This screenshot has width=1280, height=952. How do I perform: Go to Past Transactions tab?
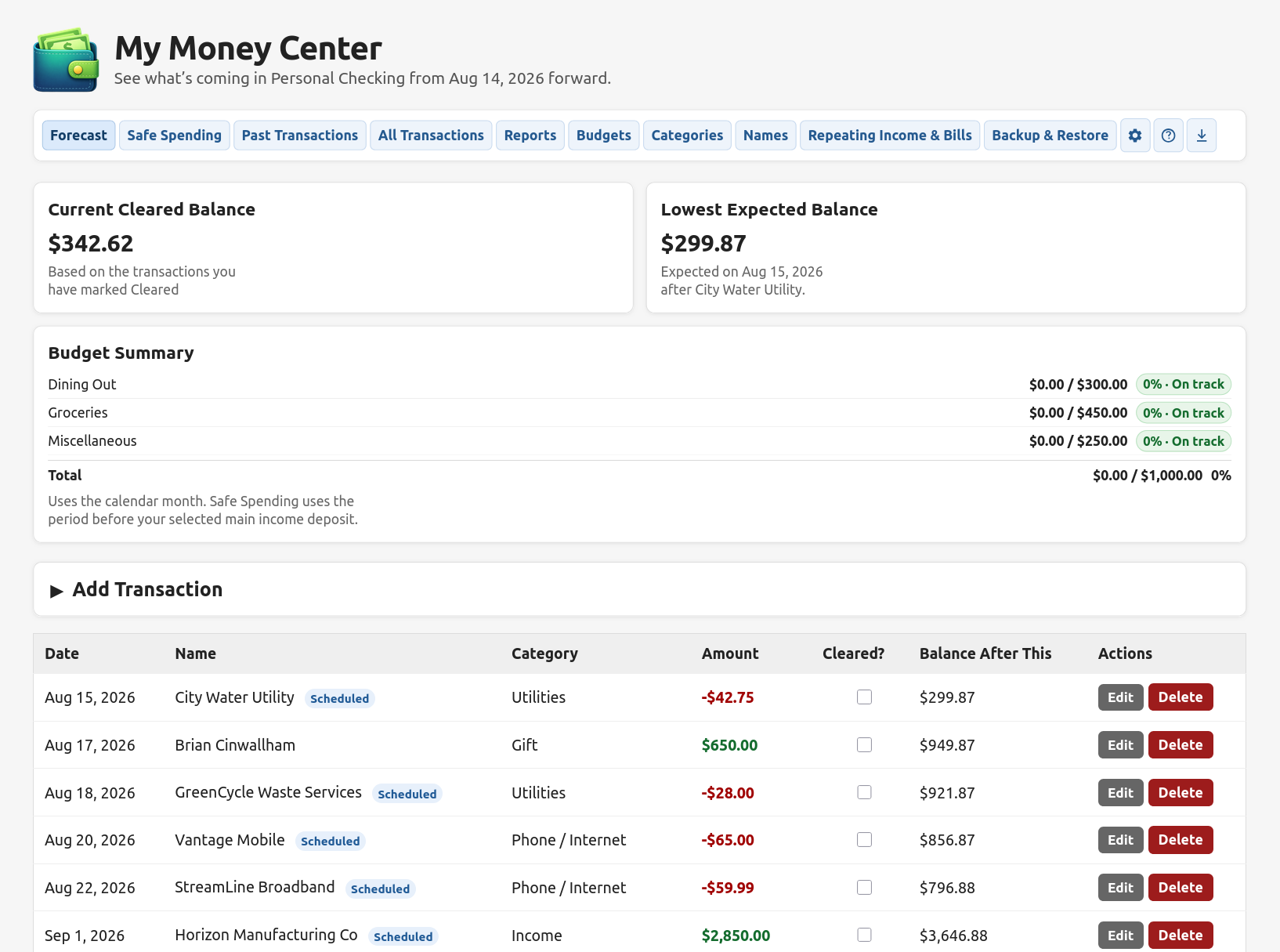pos(300,136)
